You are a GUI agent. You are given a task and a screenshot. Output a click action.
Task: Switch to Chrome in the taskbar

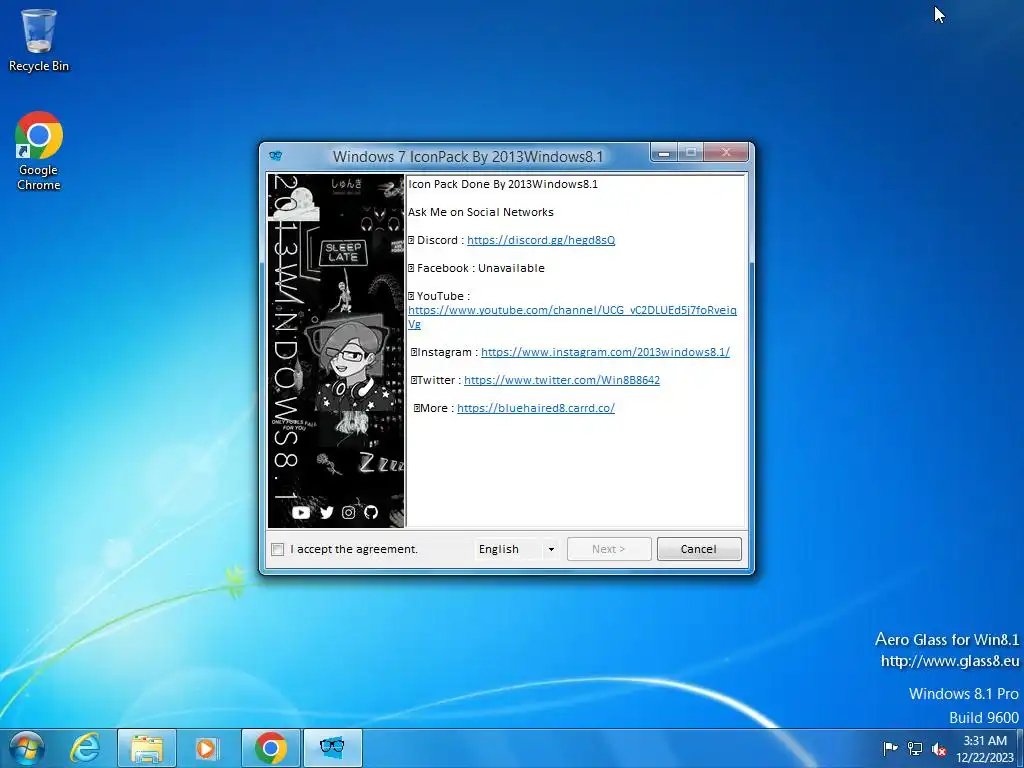click(x=271, y=748)
